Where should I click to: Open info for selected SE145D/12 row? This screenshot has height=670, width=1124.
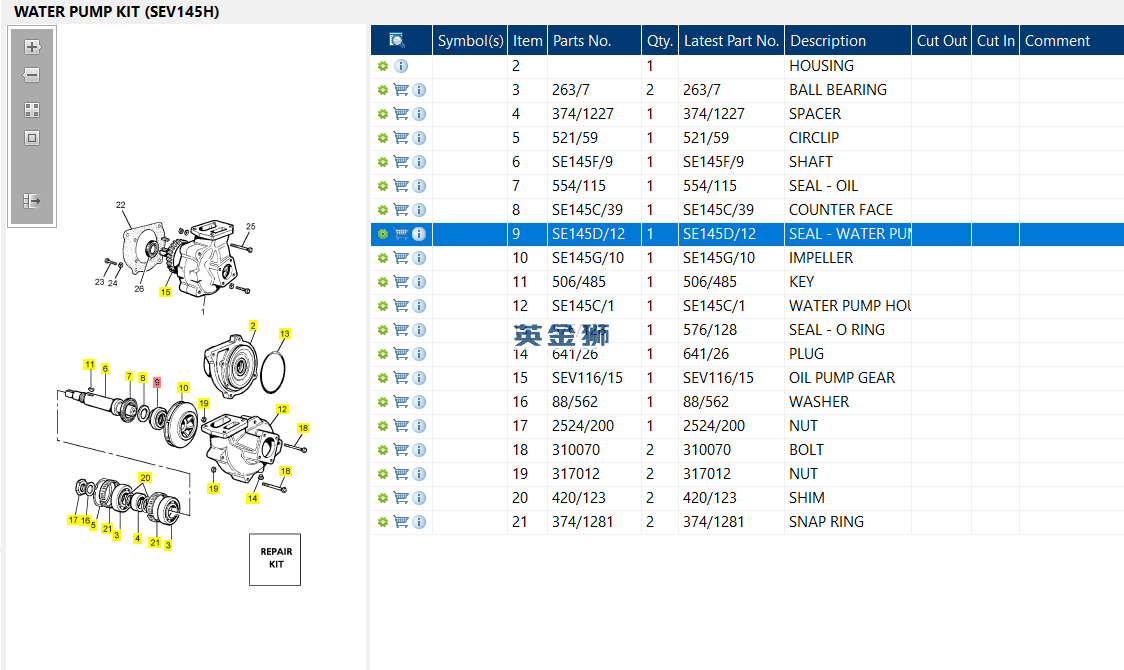(419, 234)
